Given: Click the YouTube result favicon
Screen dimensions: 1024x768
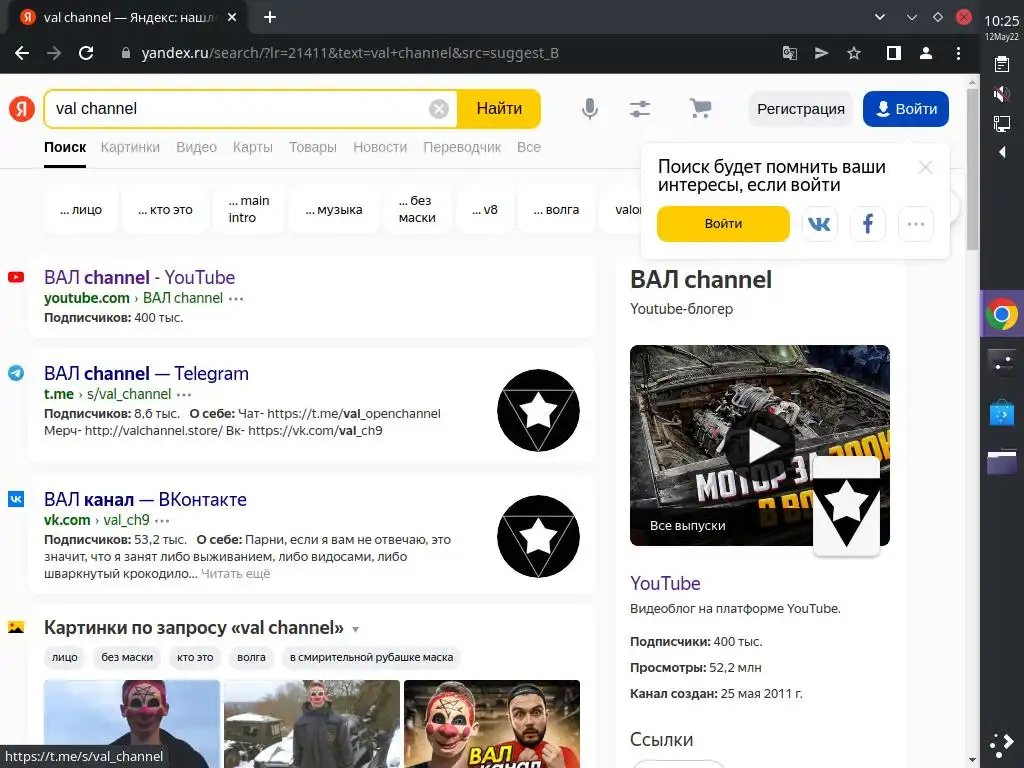Looking at the screenshot, I should [16, 277].
